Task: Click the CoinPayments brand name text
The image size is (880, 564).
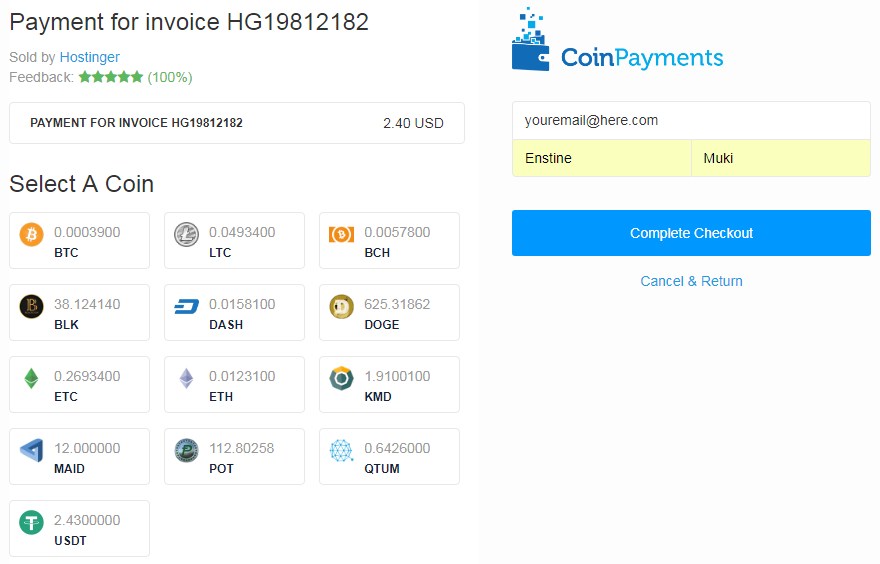Action: click(x=642, y=58)
